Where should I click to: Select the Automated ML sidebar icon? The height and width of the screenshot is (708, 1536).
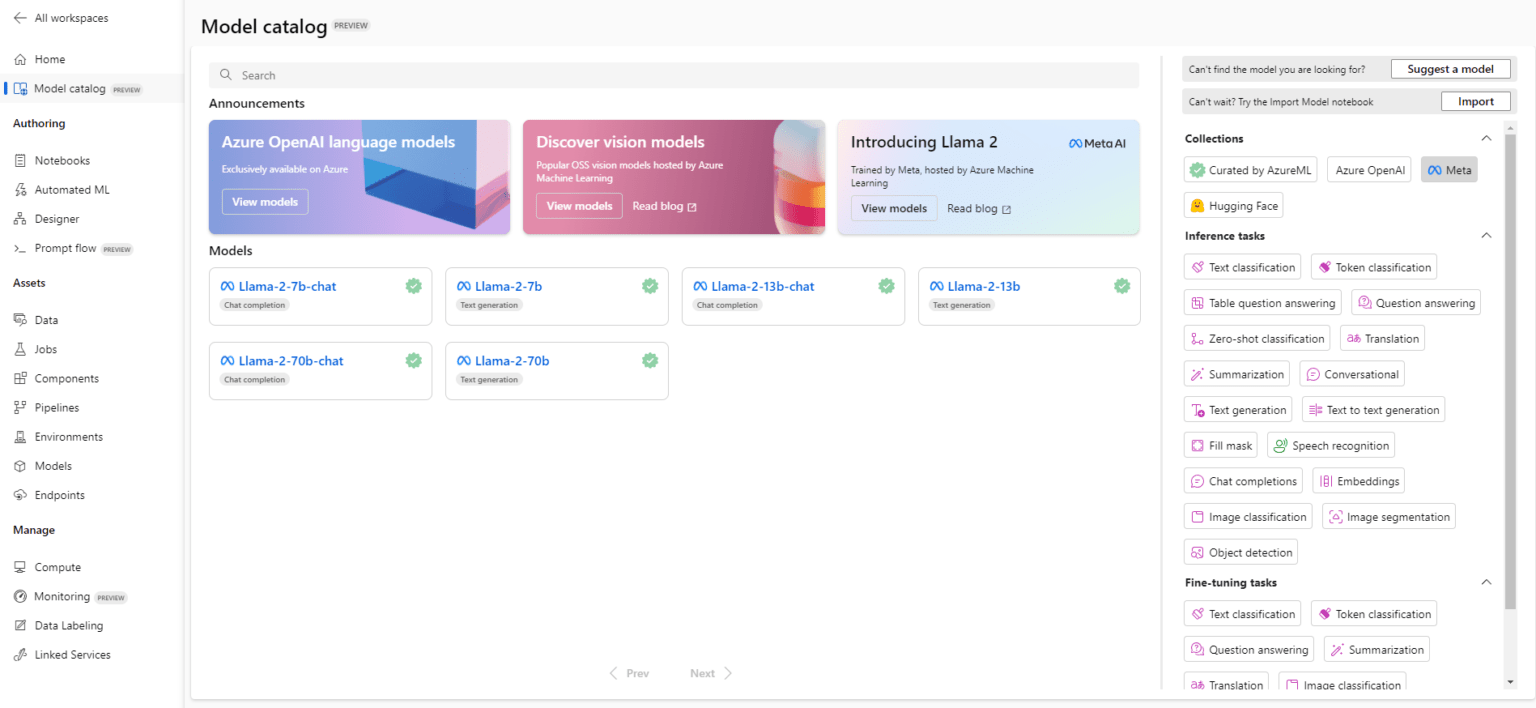coord(21,189)
